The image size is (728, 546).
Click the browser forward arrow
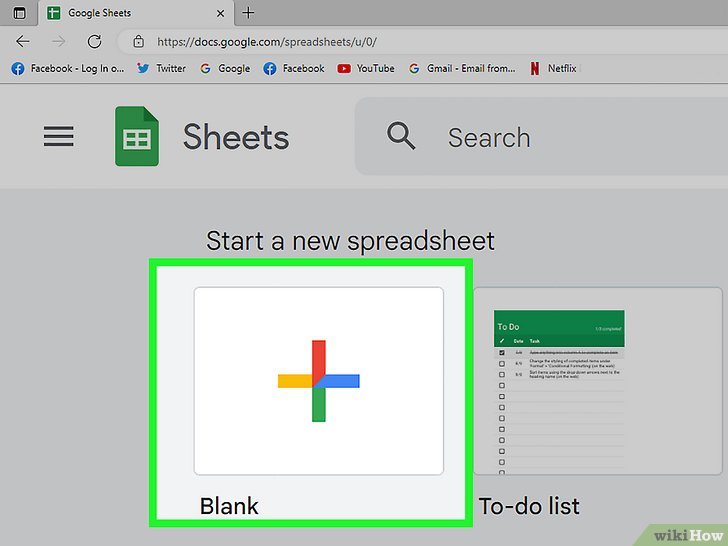click(58, 42)
